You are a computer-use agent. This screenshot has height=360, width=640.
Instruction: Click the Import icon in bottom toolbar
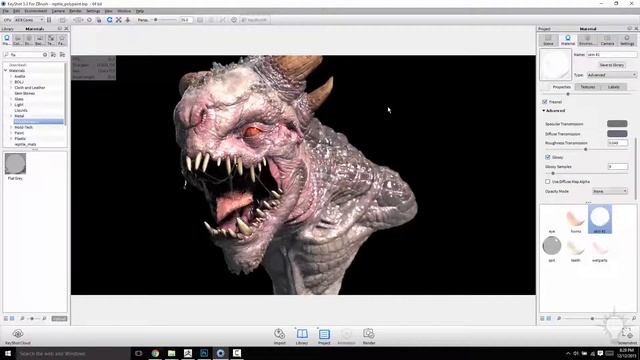[280, 334]
